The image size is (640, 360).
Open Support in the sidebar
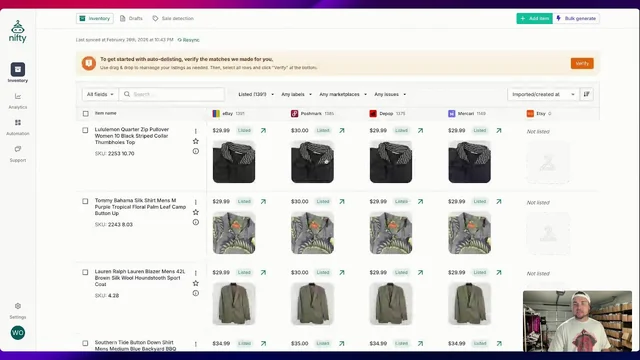(x=18, y=154)
